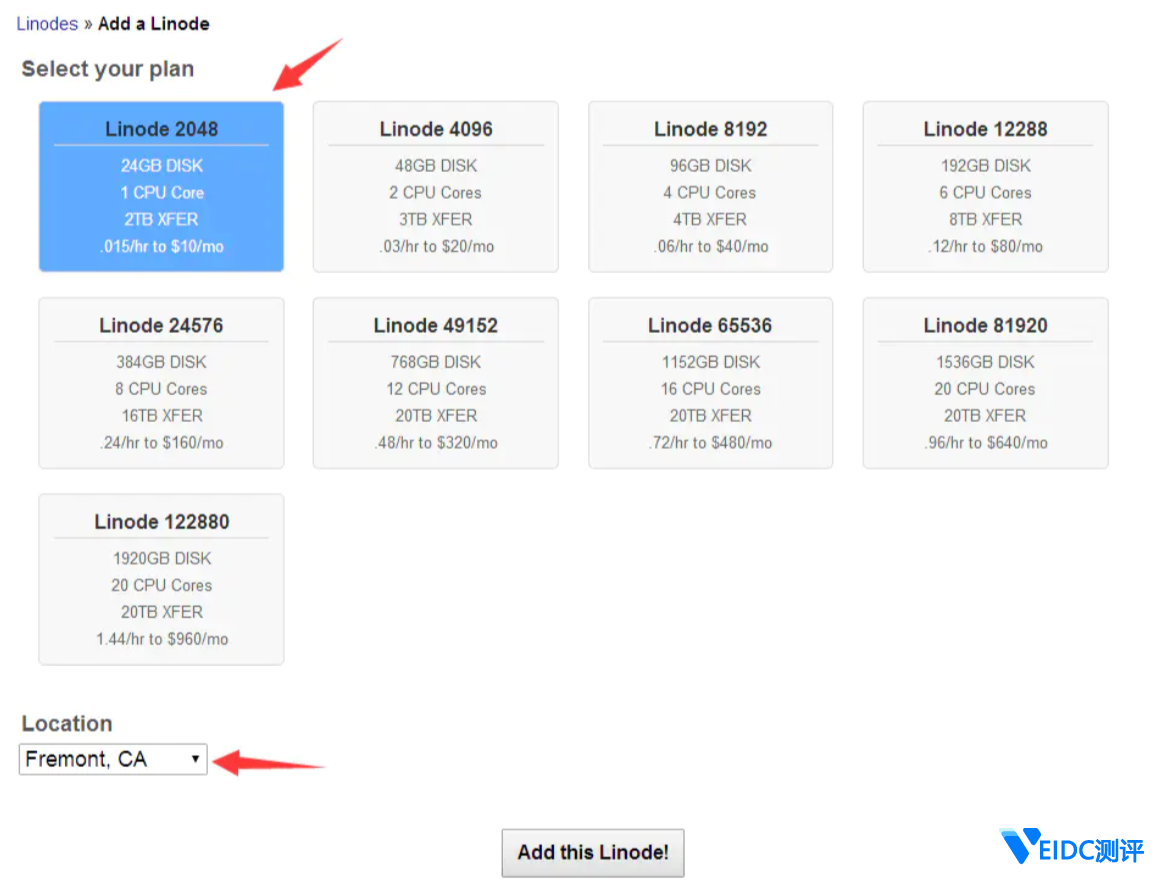This screenshot has width=1169, height=893.
Task: Click the 12 CPU Cores text
Action: 436,389
